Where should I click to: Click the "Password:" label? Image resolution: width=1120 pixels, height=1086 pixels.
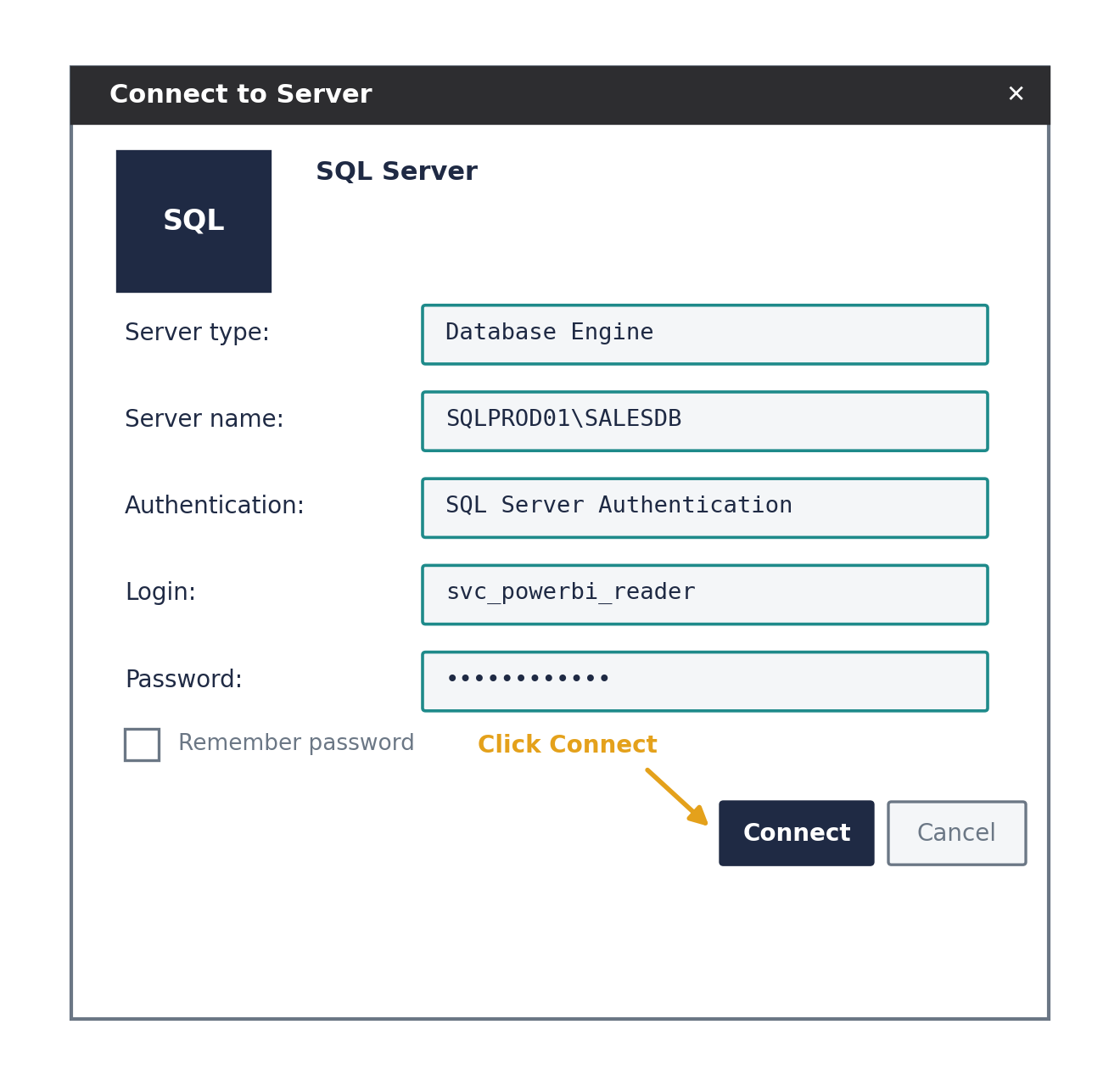[183, 680]
